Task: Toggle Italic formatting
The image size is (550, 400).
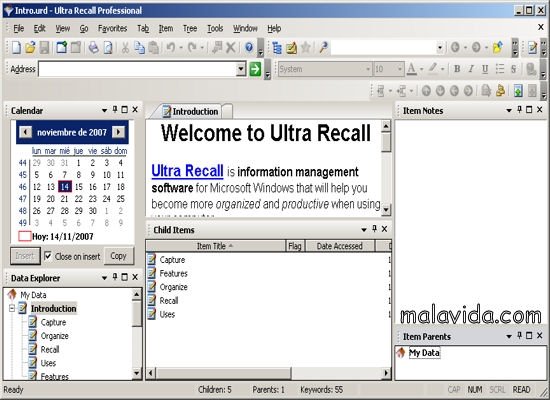Action: coord(471,69)
